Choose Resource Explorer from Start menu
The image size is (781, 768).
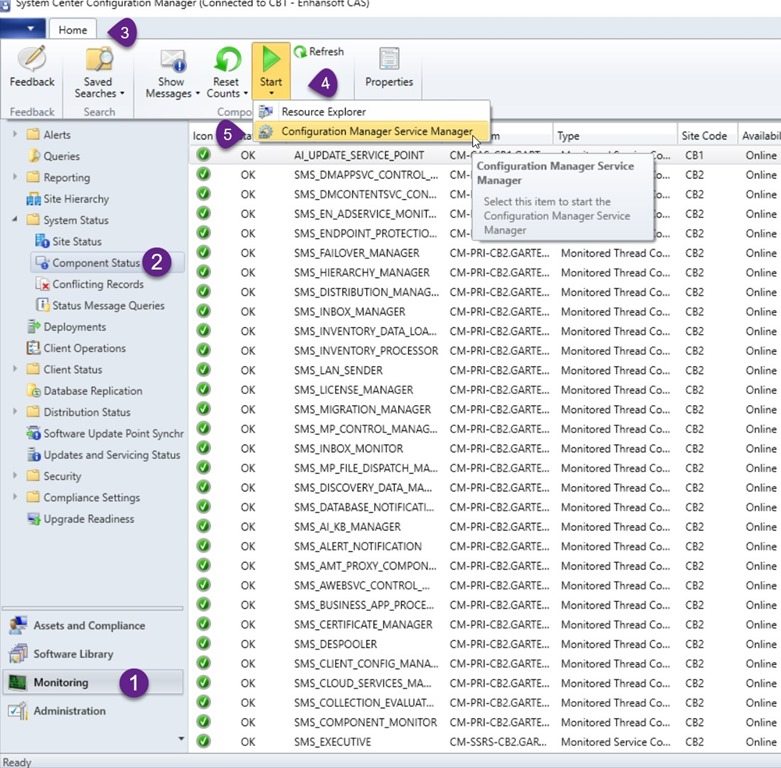[x=323, y=112]
